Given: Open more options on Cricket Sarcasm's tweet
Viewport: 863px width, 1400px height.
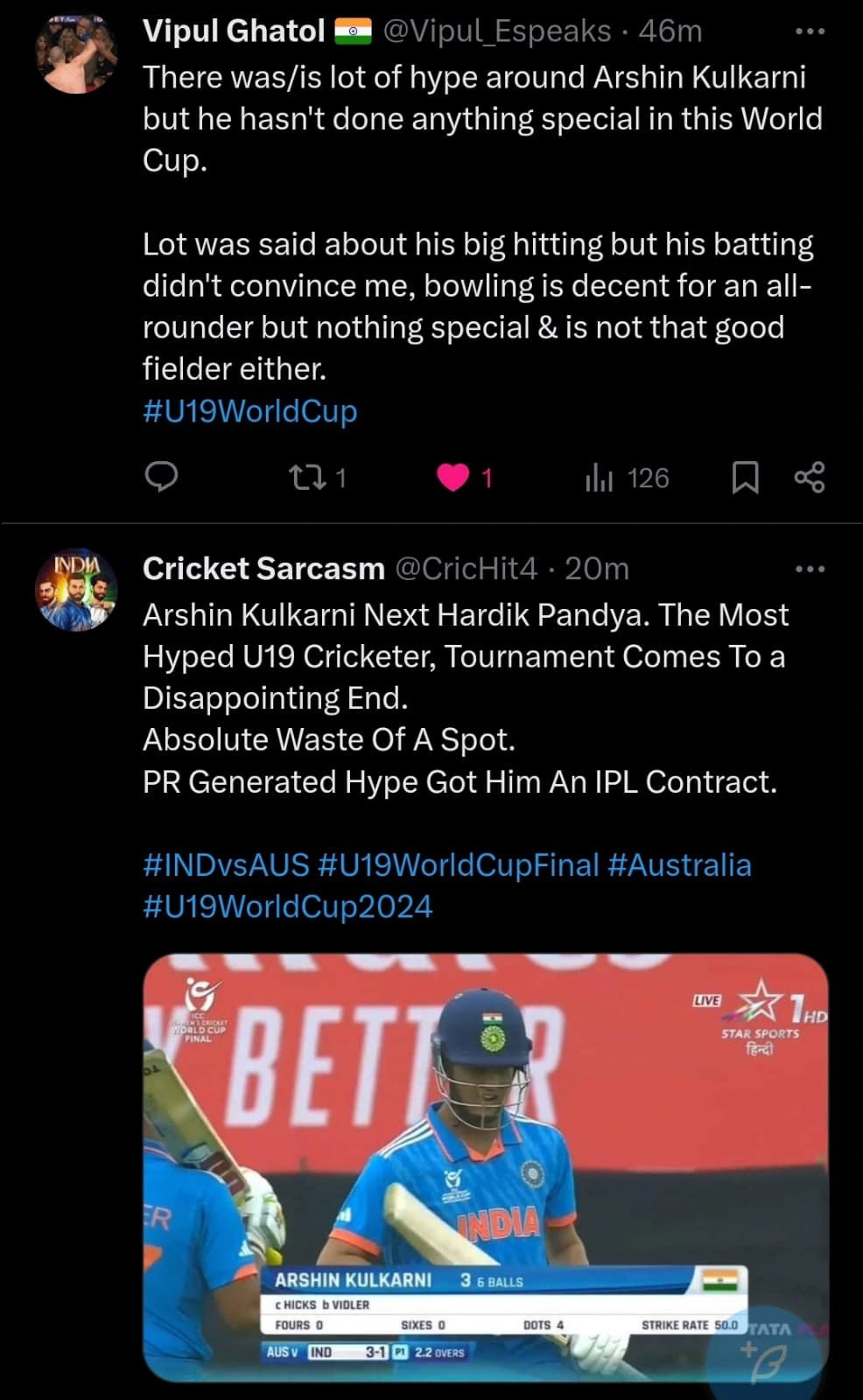Looking at the screenshot, I should coord(810,570).
